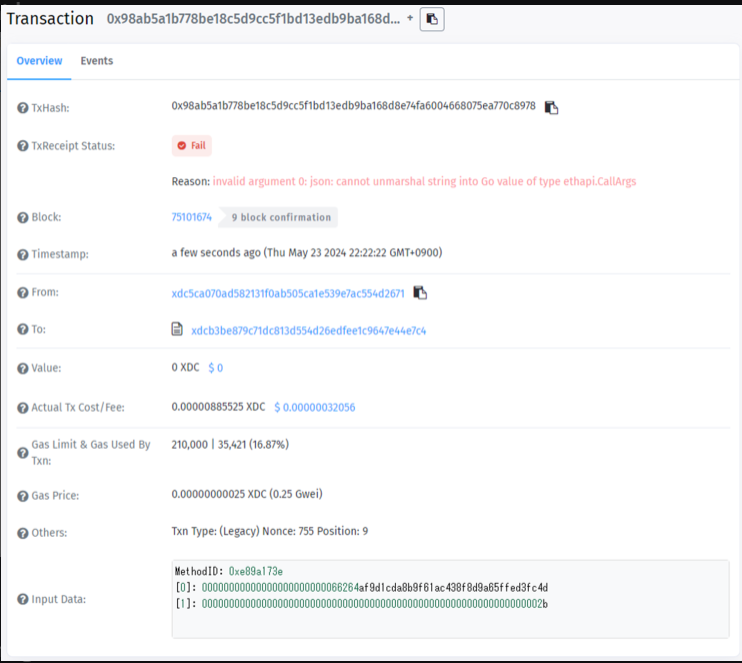The width and height of the screenshot is (742, 663).
Task: Click the help icon next to Value
Action: click(23, 368)
